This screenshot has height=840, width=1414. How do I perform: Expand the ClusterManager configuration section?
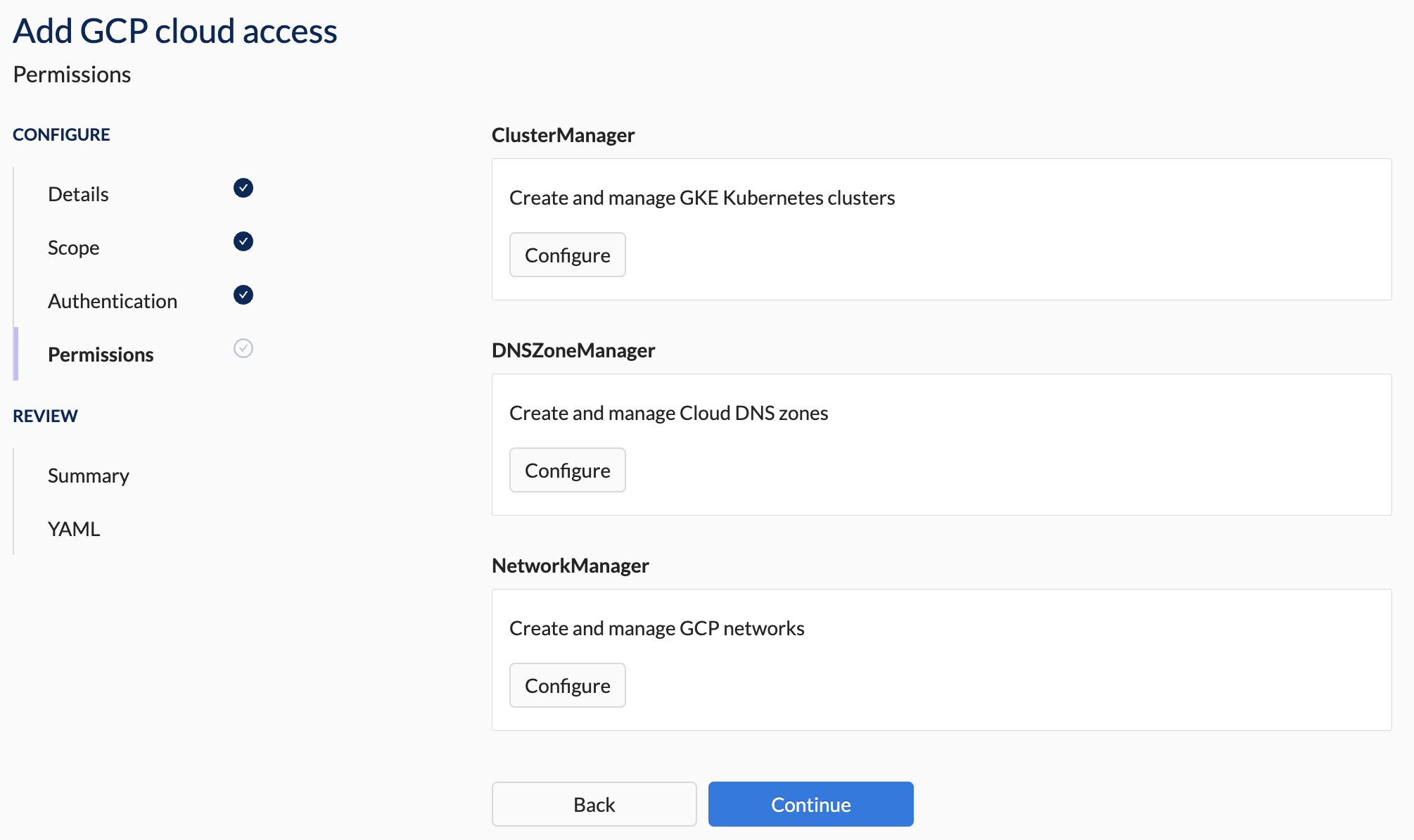pos(567,254)
